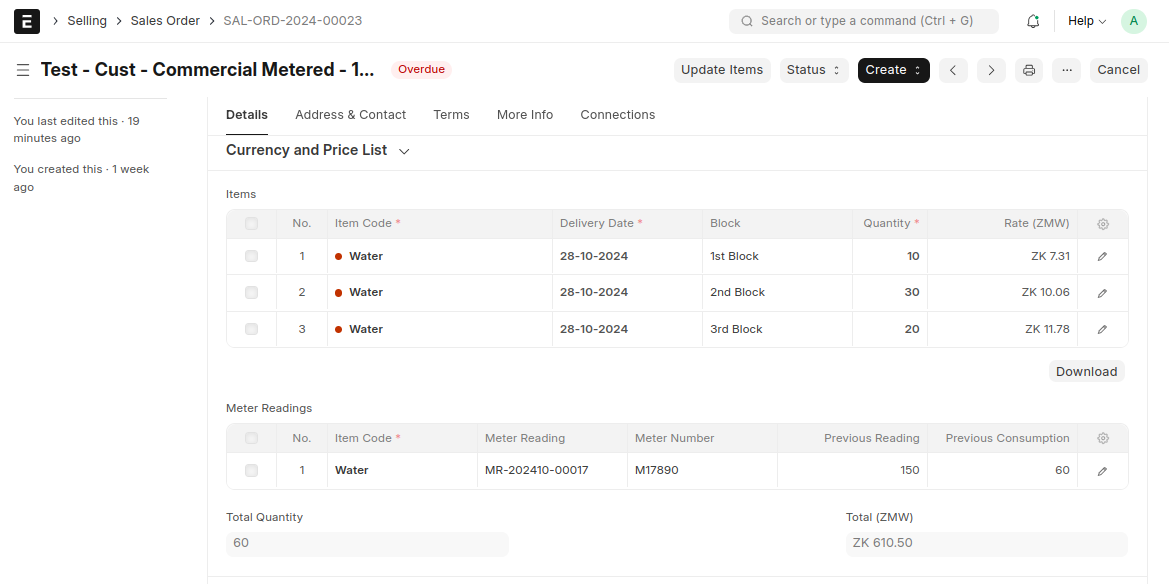The height and width of the screenshot is (584, 1169).
Task: Edit the 1st Block row pencil
Action: pyautogui.click(x=1103, y=257)
